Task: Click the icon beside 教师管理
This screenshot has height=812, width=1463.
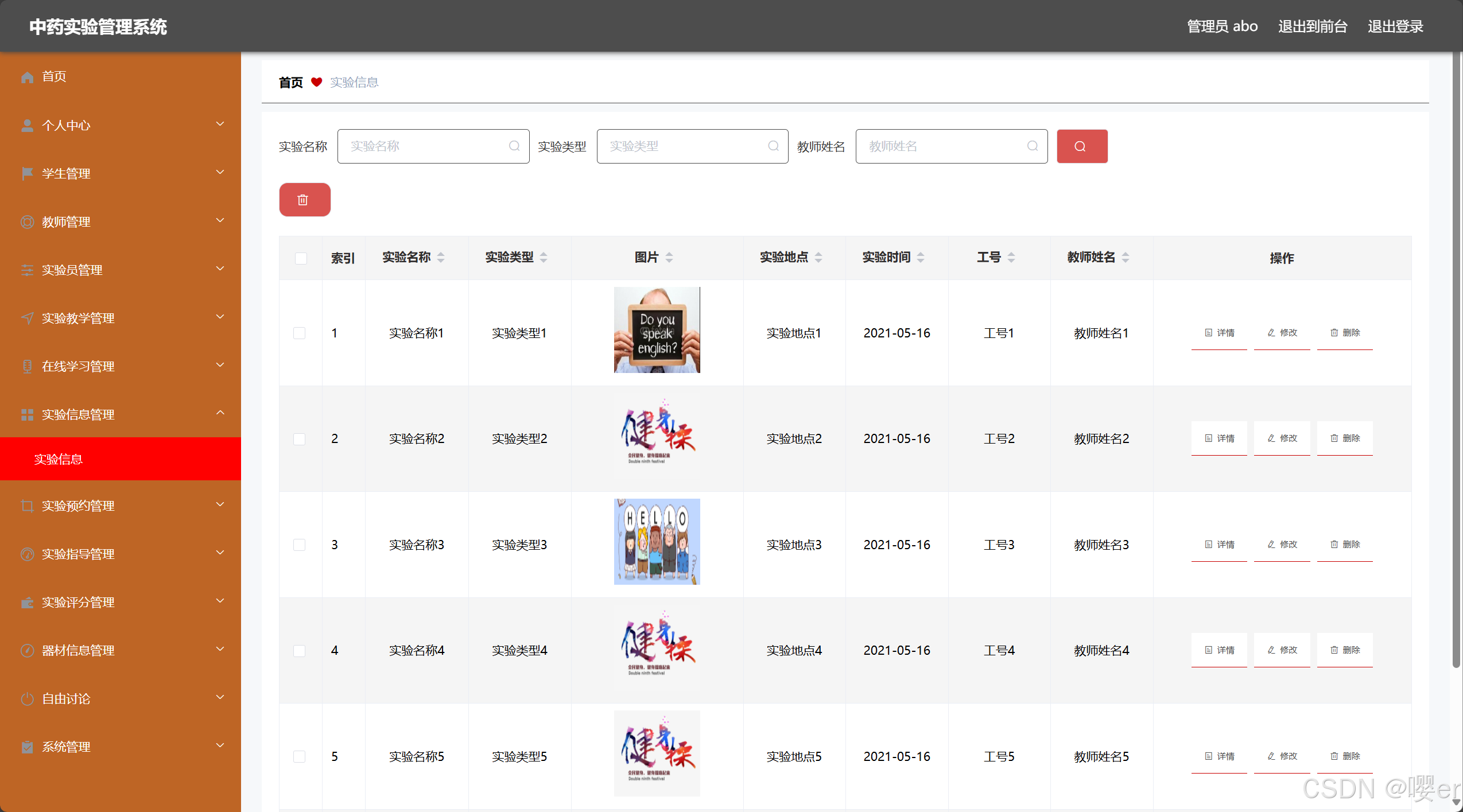Action: click(x=27, y=222)
